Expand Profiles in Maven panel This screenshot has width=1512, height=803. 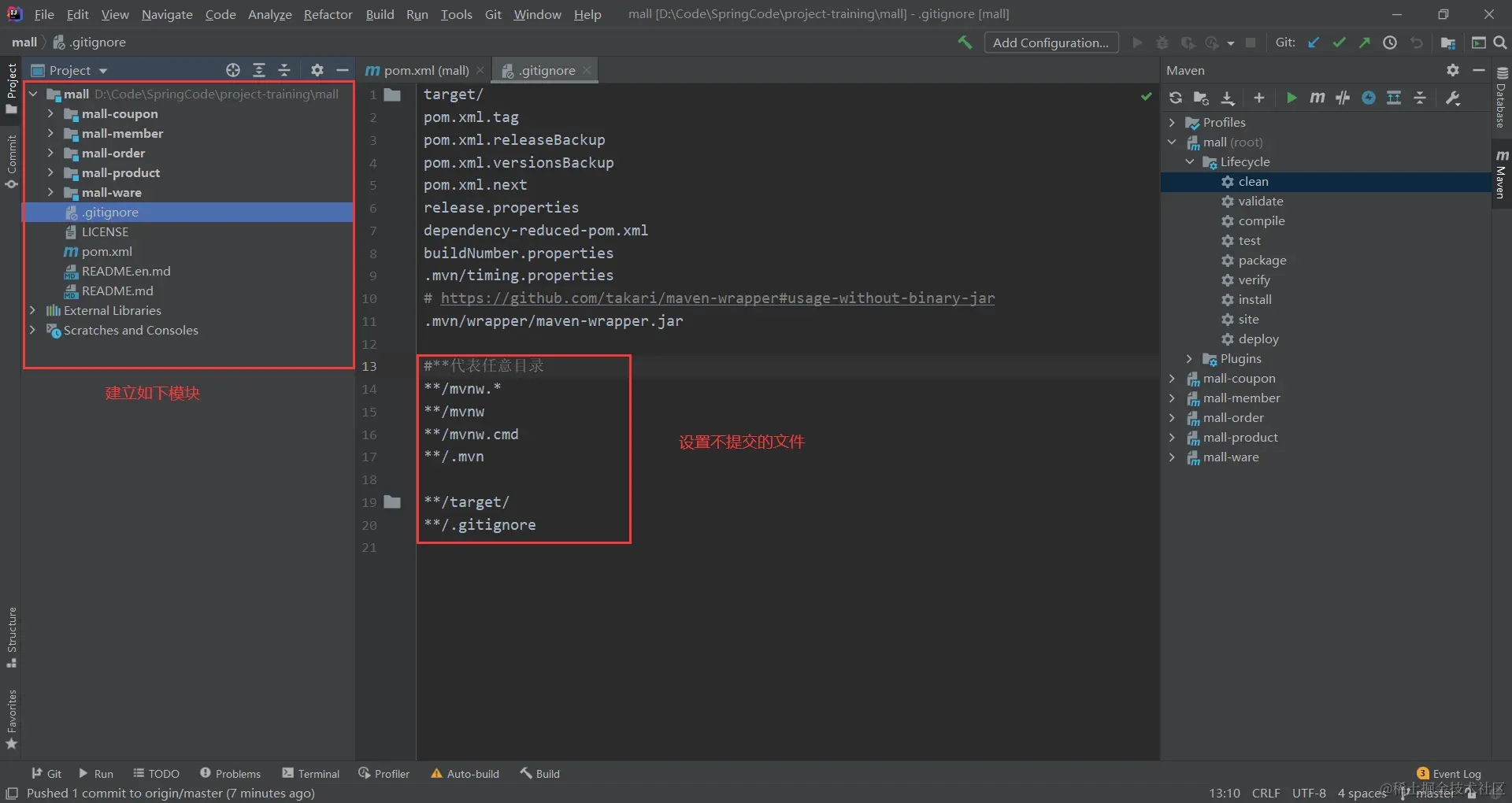1172,122
